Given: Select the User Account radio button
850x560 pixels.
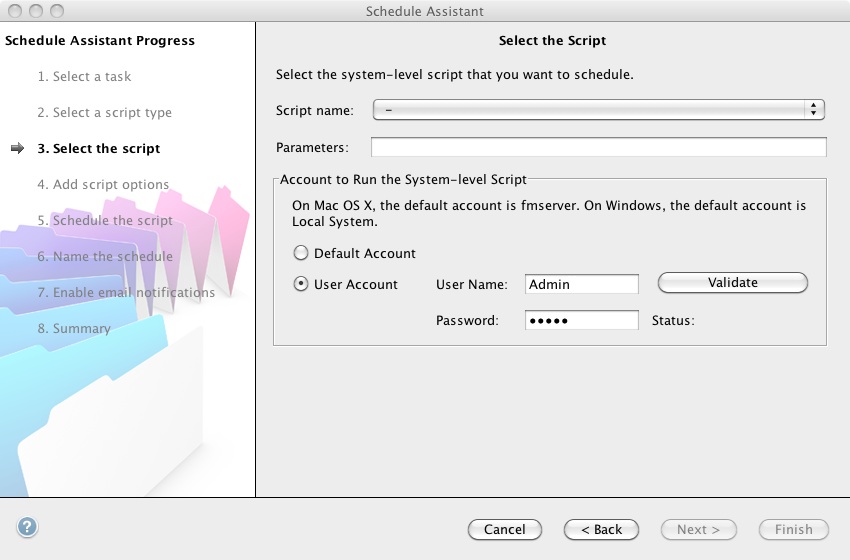Looking at the screenshot, I should click(x=300, y=285).
